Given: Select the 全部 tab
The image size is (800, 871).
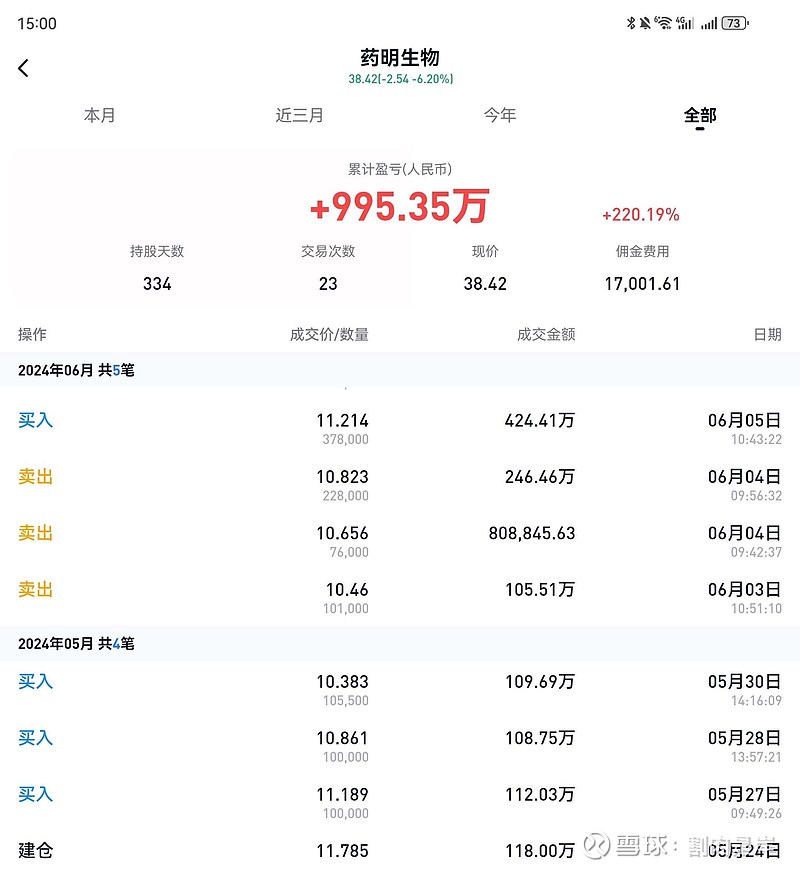Looking at the screenshot, I should point(700,115).
